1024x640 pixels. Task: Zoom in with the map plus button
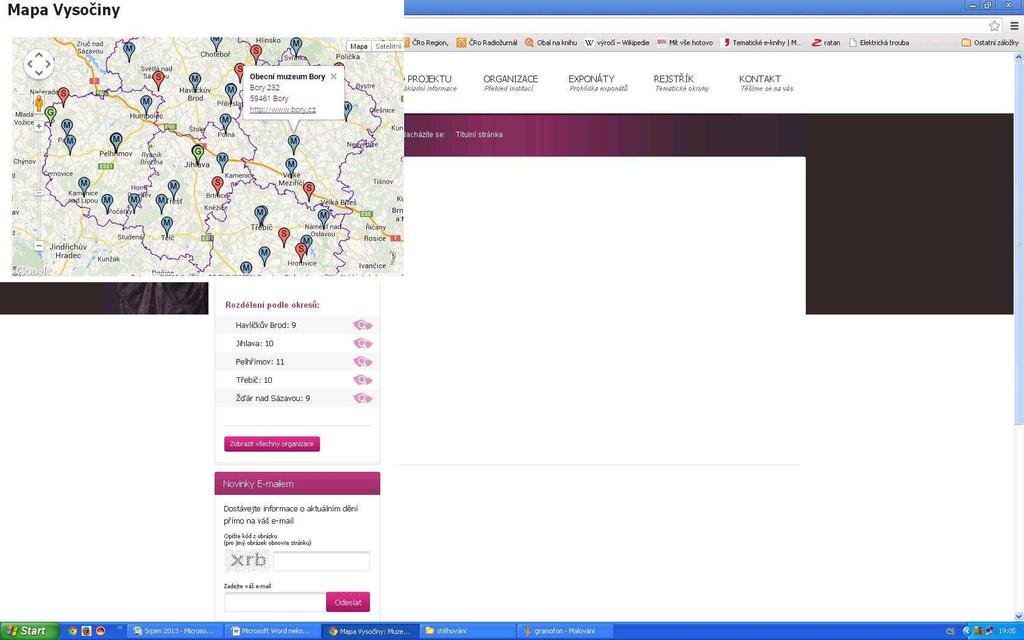click(x=39, y=127)
